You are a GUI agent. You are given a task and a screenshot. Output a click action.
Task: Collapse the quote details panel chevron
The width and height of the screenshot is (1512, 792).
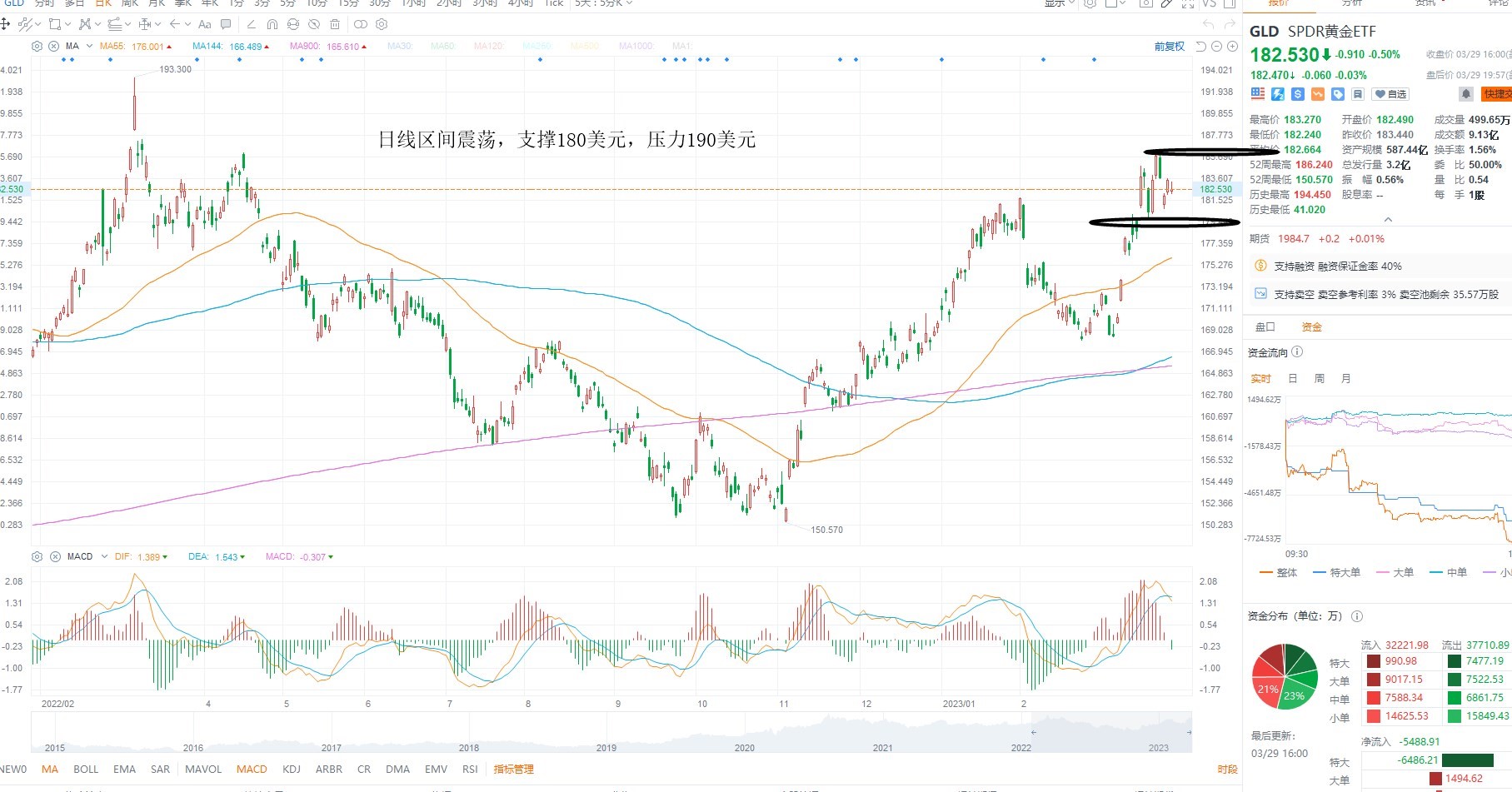pyautogui.click(x=1388, y=220)
